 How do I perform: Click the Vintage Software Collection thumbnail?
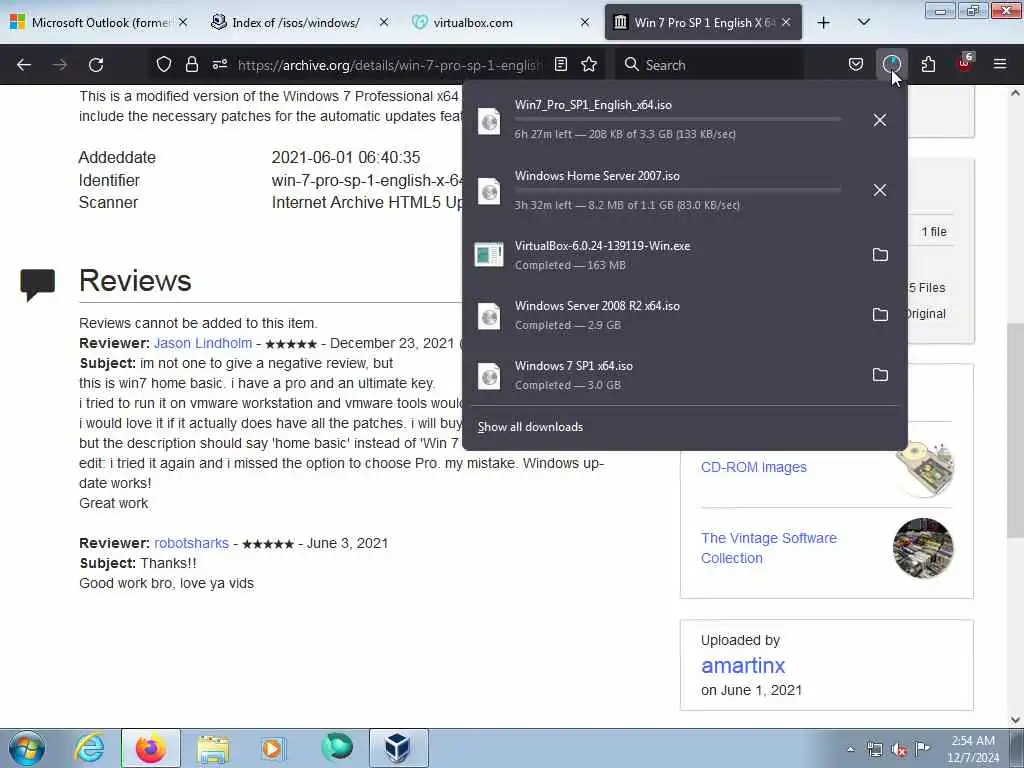click(923, 548)
